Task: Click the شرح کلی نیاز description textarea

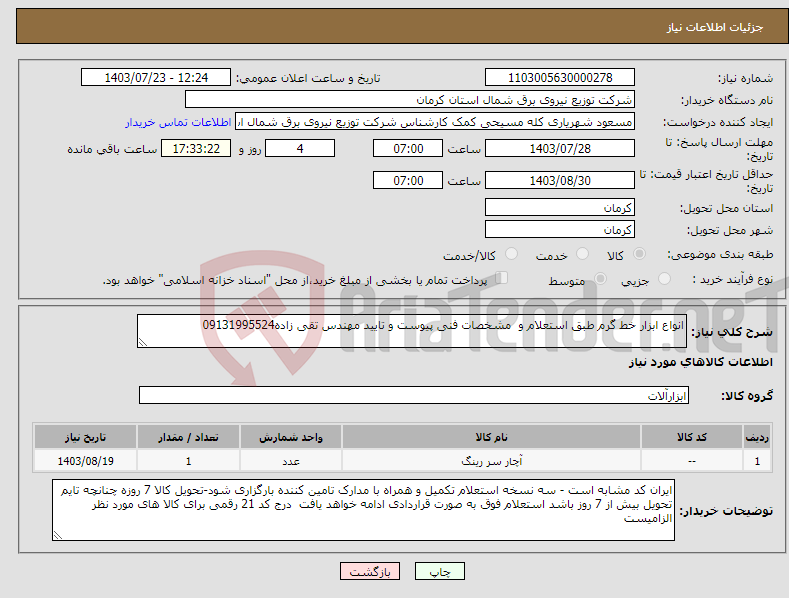Action: (412, 331)
